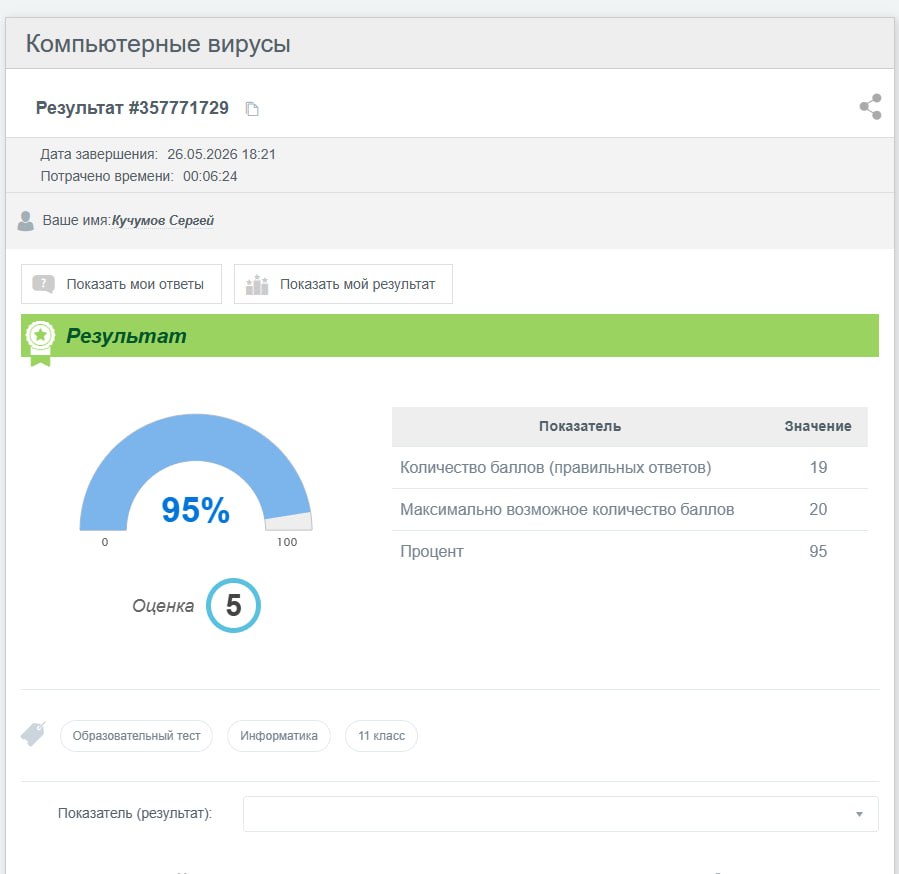
Task: Click the 'Оценка' label
Action: click(x=163, y=606)
